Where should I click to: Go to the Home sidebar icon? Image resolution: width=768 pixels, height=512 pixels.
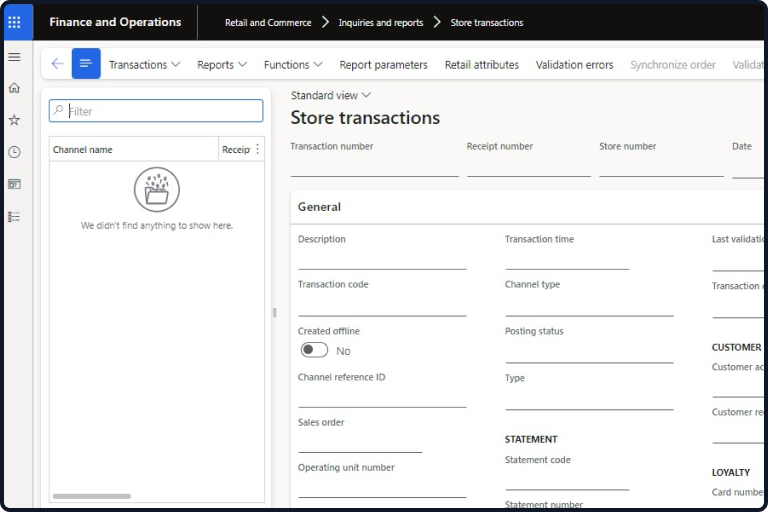click(x=15, y=88)
